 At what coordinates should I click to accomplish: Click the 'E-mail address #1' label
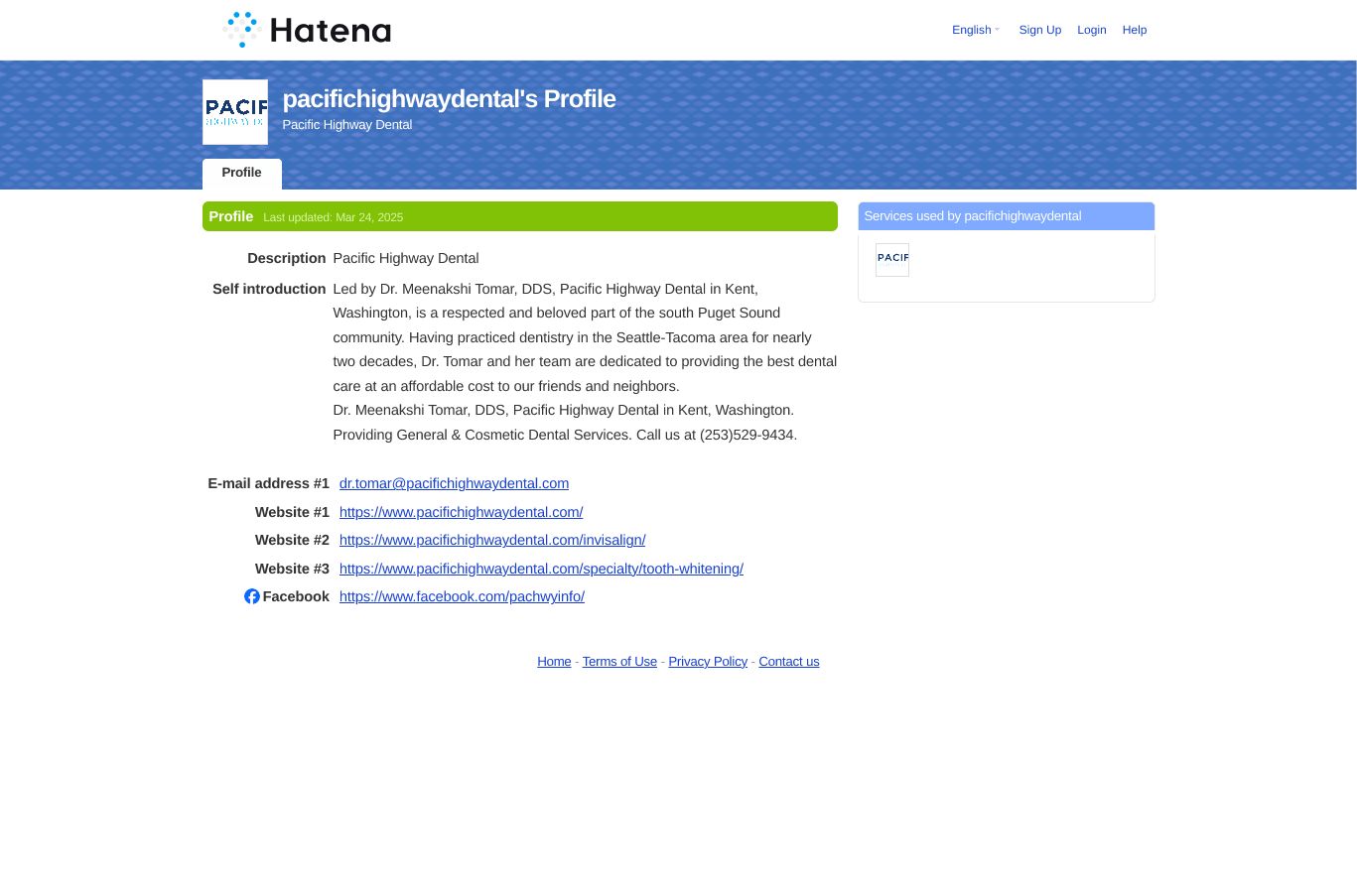click(268, 483)
